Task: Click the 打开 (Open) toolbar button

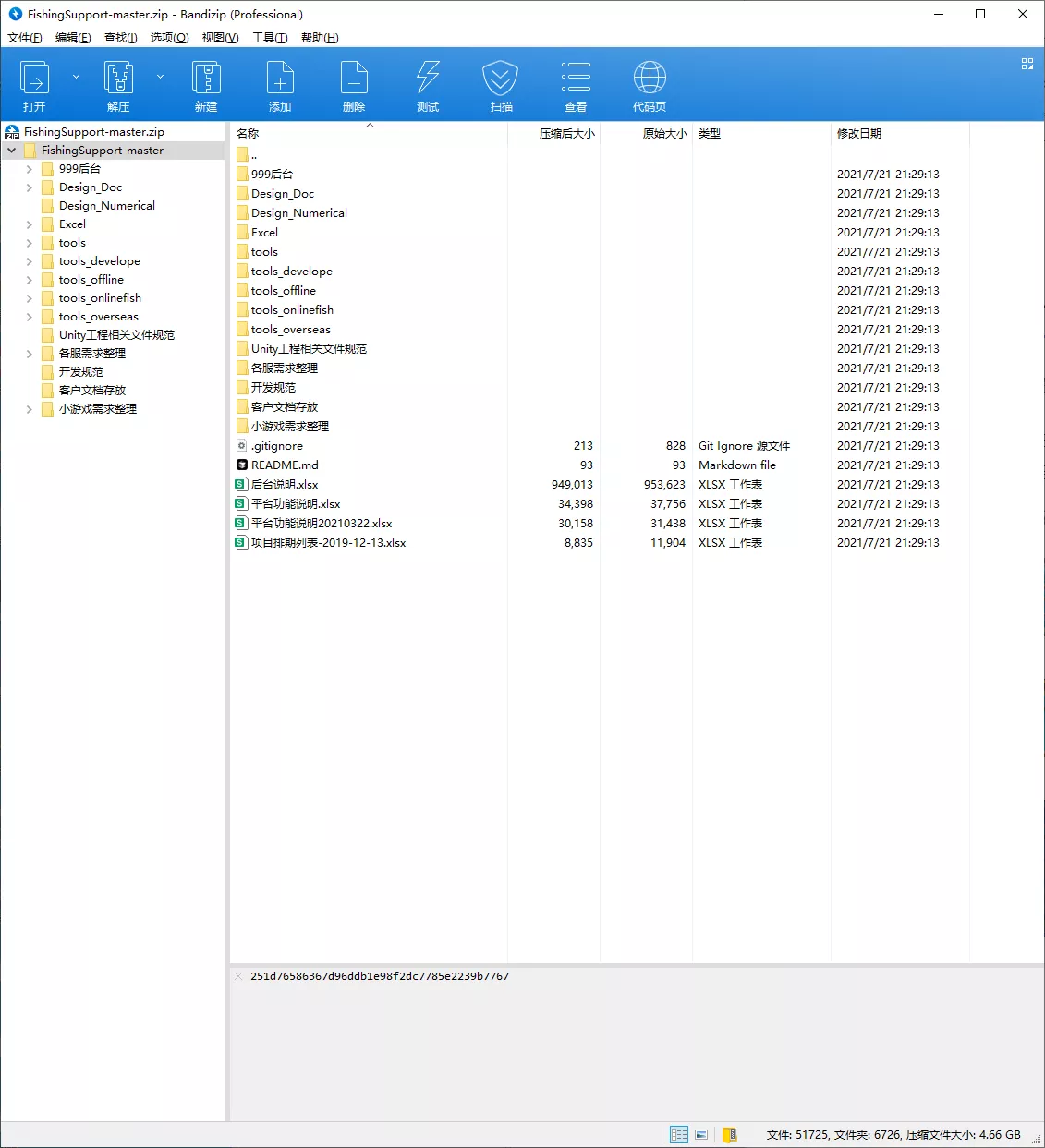Action: click(x=34, y=83)
